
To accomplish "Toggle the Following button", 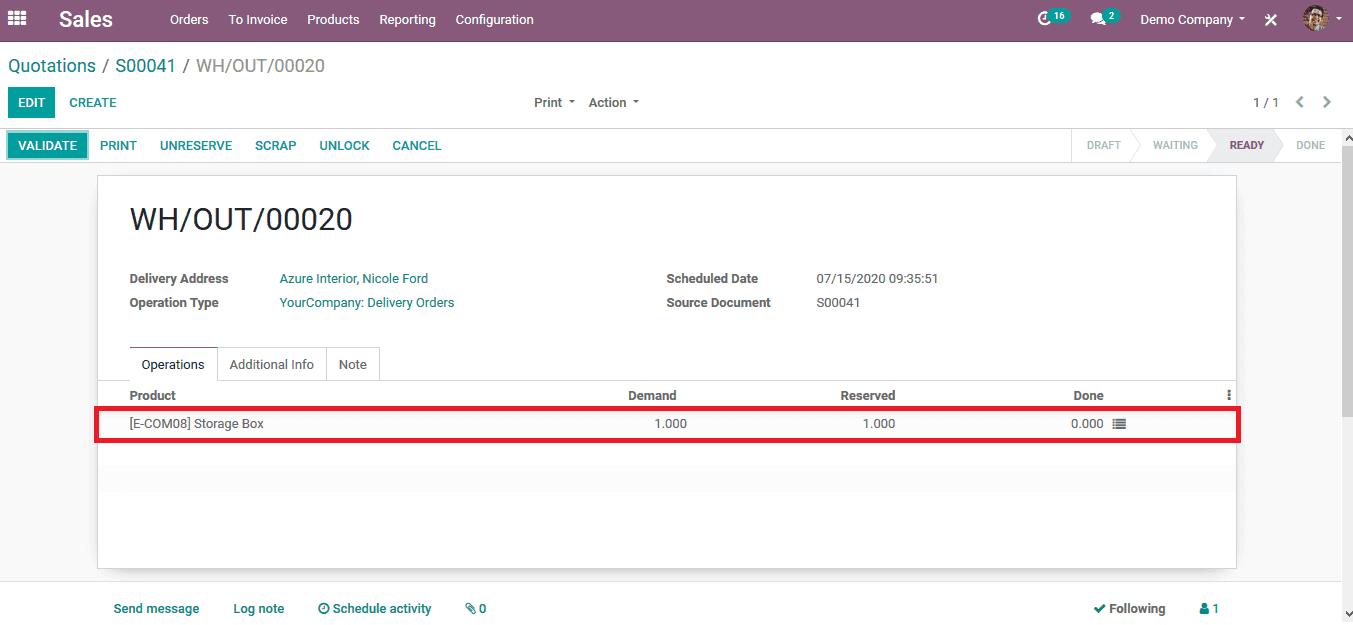I will tap(1129, 608).
